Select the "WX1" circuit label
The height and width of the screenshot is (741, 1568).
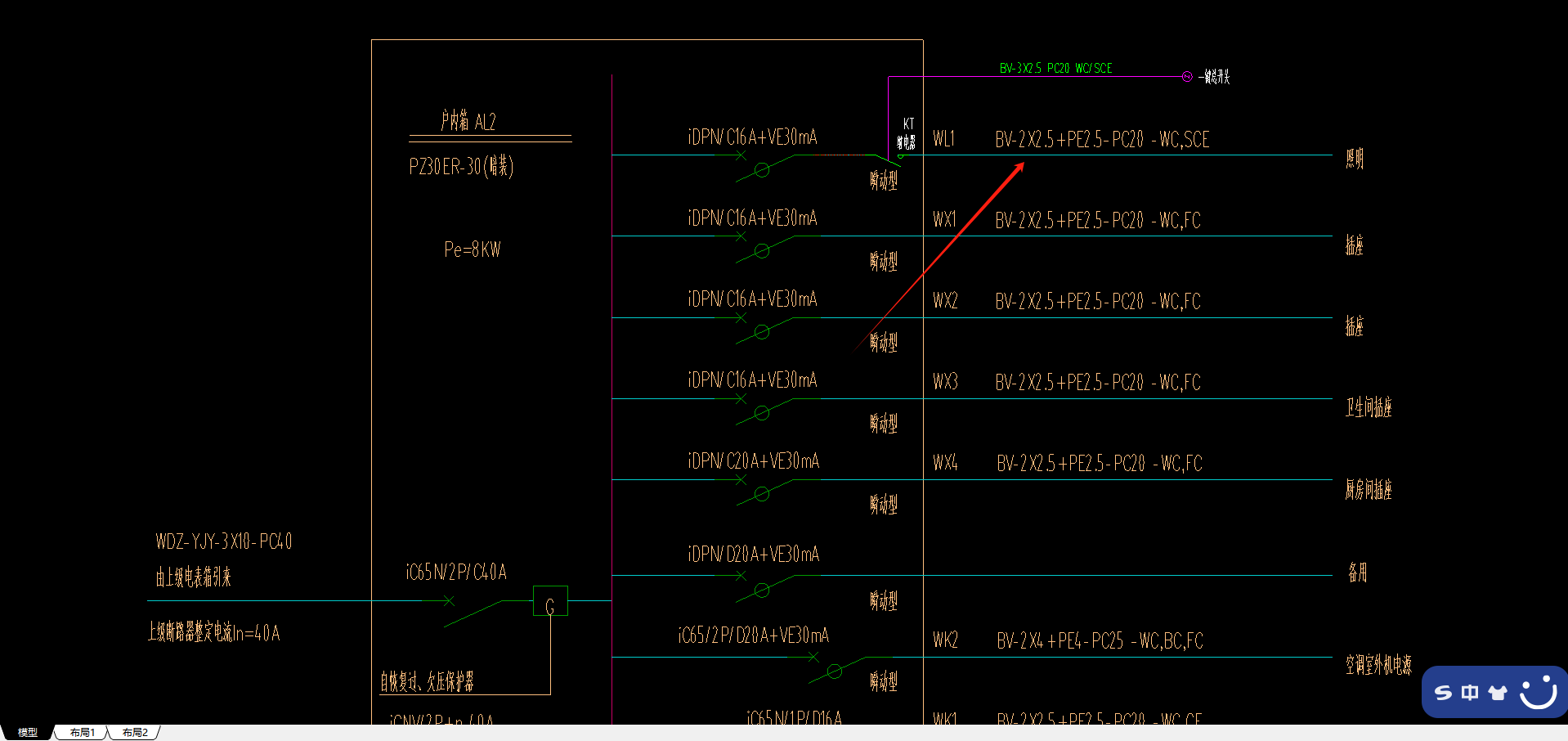click(x=944, y=220)
